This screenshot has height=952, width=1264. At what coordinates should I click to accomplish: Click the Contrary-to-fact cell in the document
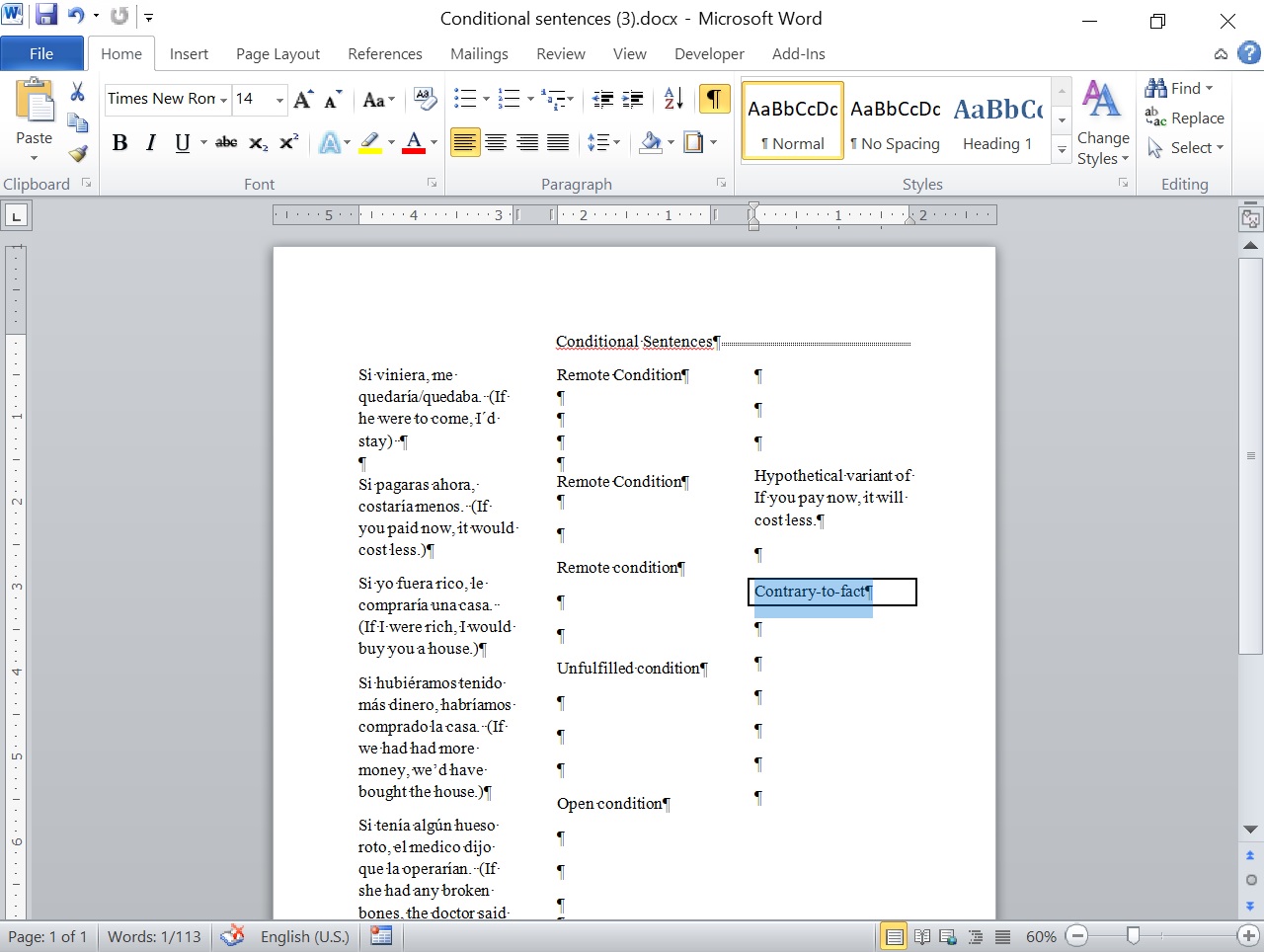(832, 592)
